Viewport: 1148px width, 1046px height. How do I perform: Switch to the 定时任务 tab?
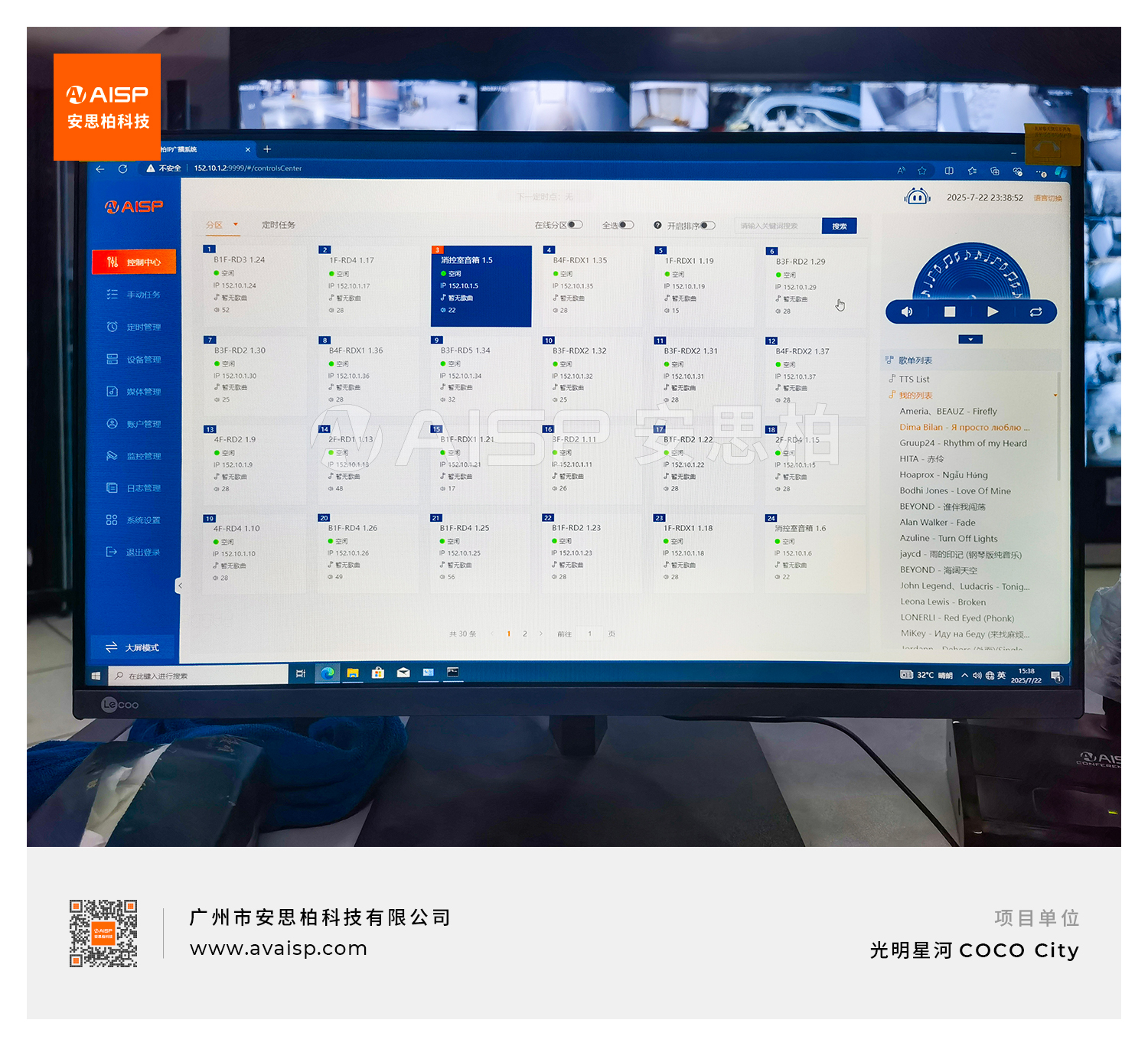coord(279,225)
